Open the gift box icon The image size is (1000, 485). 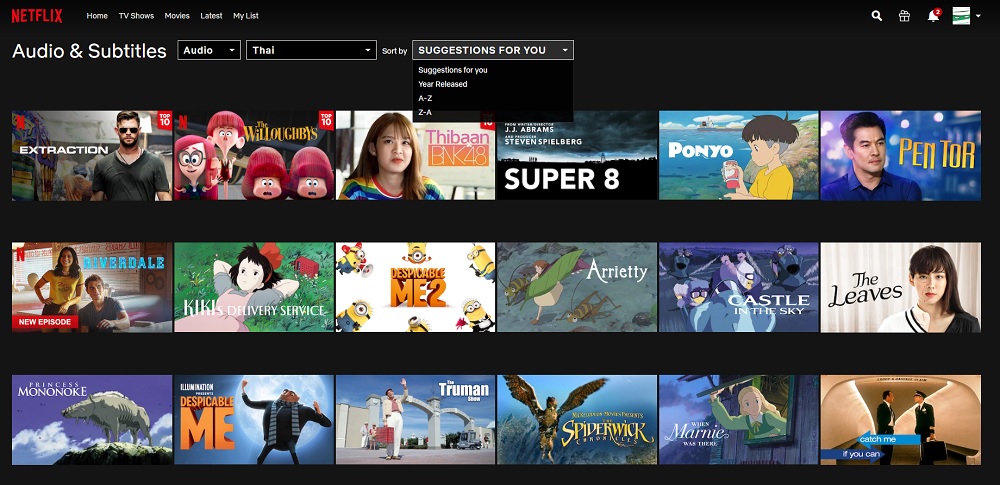tap(904, 16)
